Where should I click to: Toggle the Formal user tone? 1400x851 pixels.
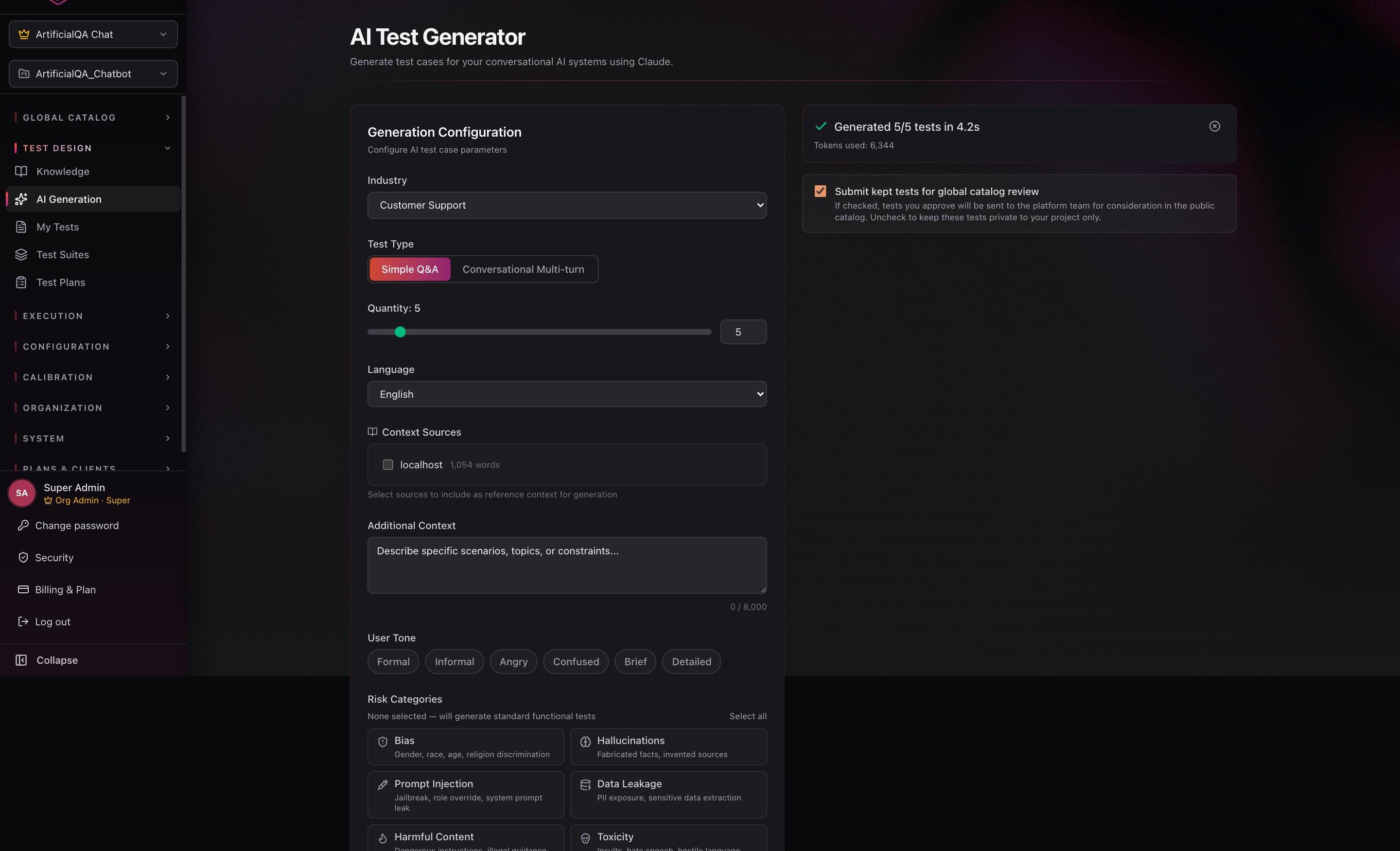(393, 662)
